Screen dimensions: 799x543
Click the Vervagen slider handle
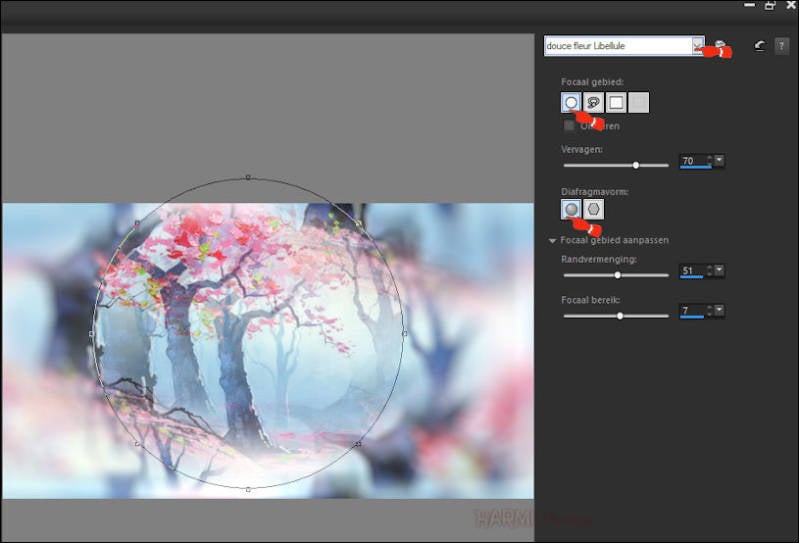(636, 165)
